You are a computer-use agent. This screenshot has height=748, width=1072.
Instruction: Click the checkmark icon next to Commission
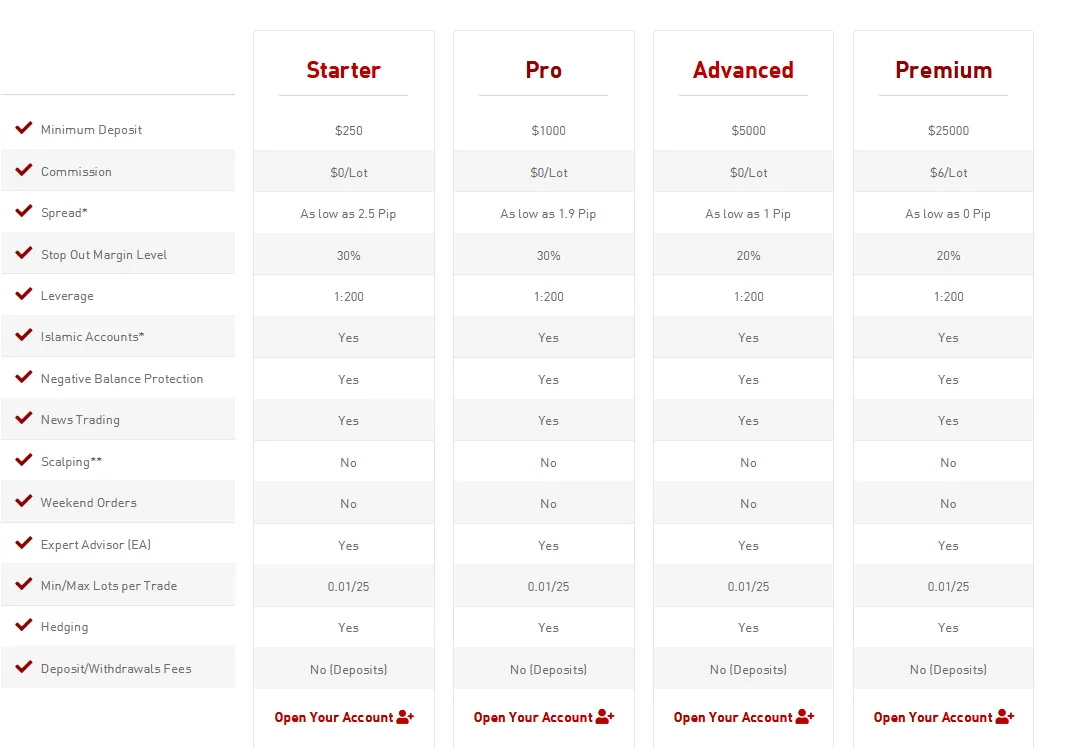24,170
